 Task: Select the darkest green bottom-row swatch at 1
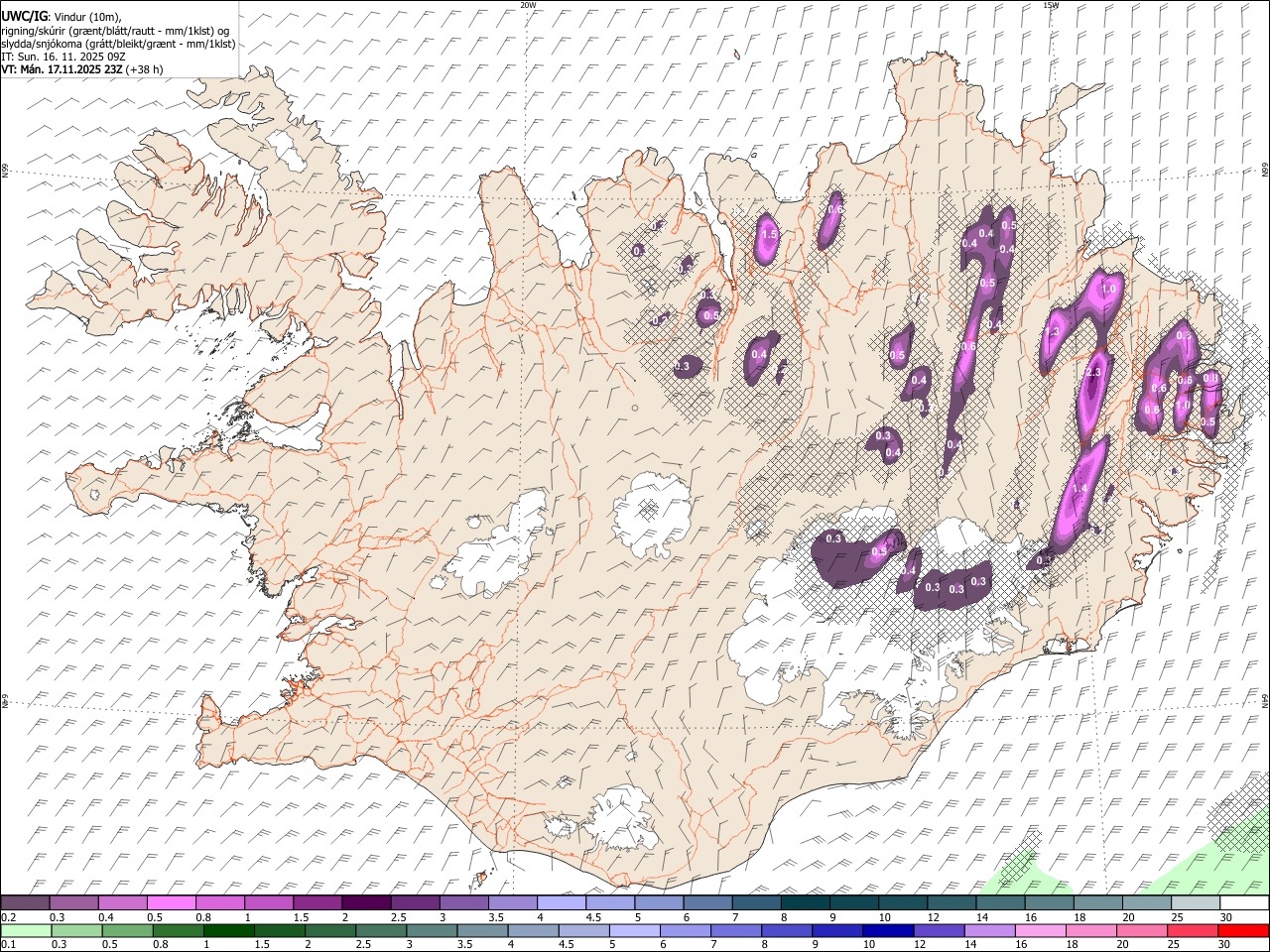[228, 930]
